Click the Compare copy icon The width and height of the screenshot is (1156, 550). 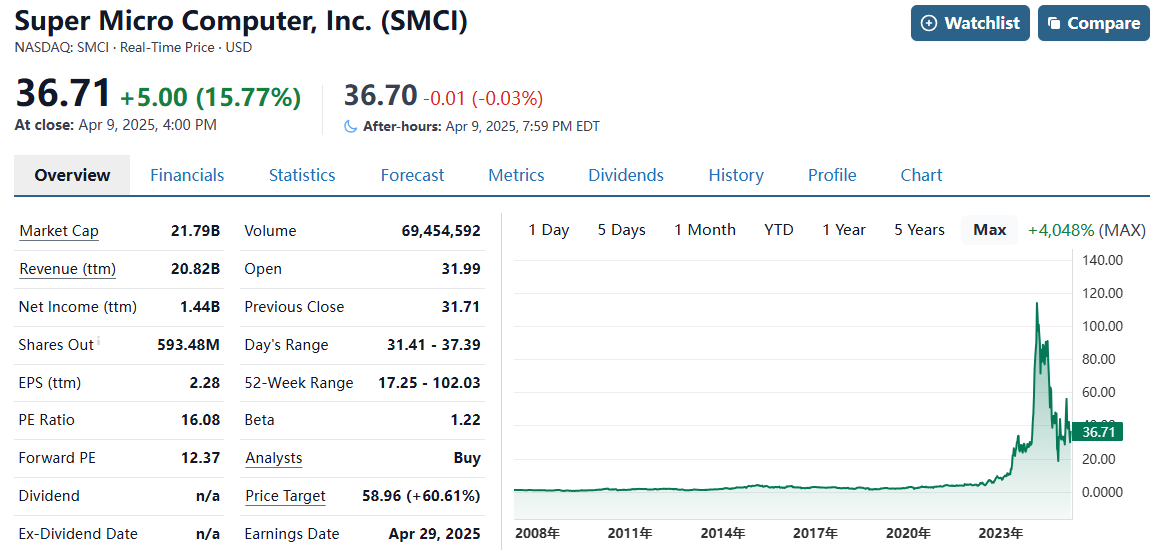click(x=1054, y=23)
